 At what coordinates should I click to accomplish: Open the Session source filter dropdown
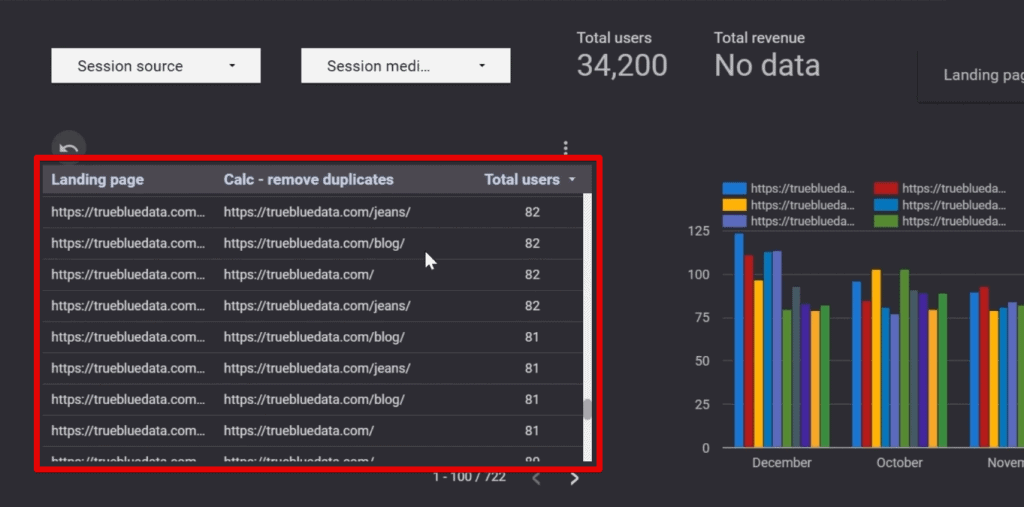pos(155,65)
